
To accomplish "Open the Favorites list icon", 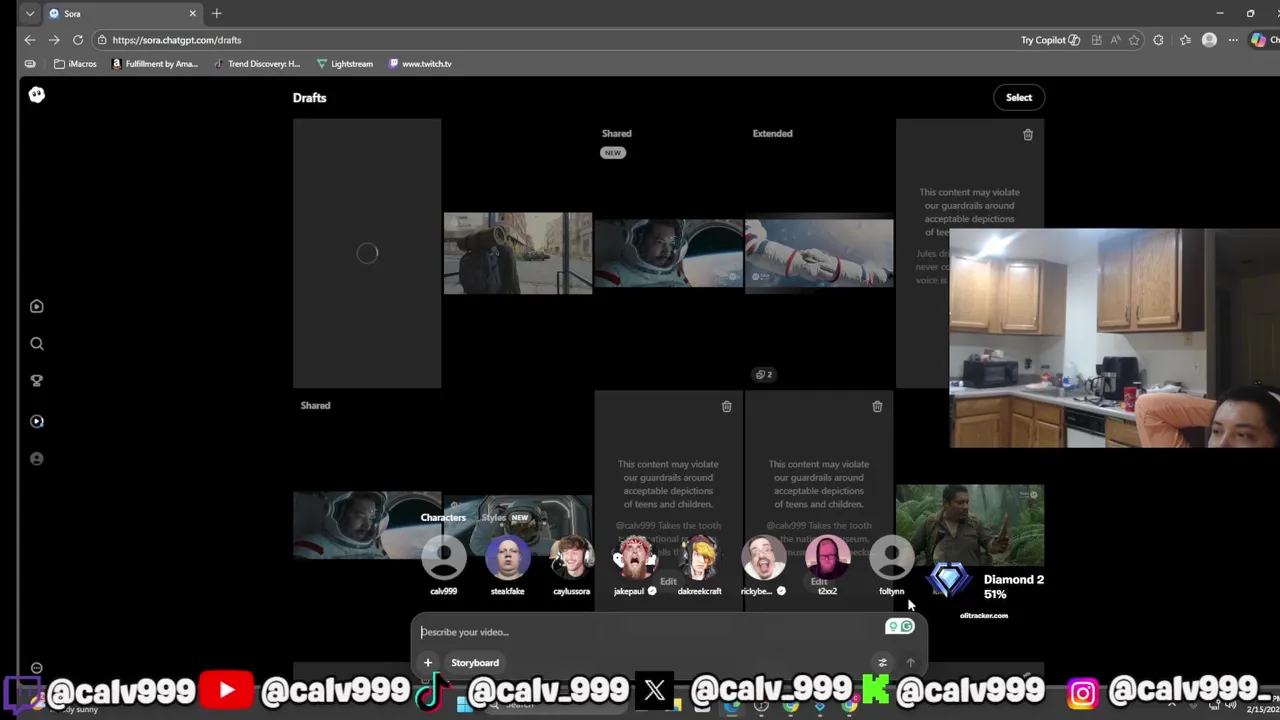I will [x=1185, y=40].
